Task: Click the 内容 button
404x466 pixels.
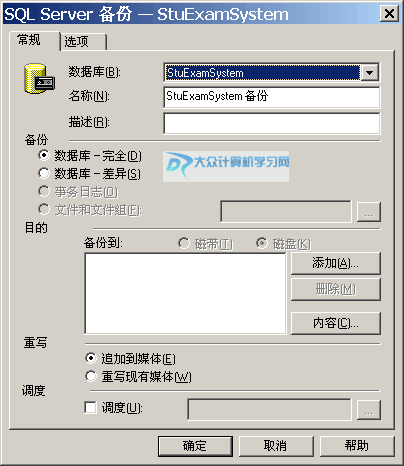Action: point(336,323)
